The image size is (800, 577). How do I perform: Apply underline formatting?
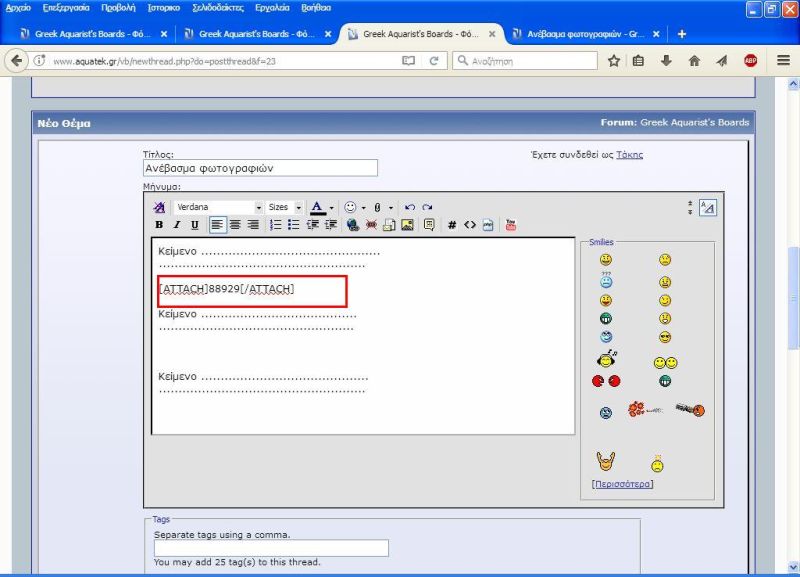[x=194, y=225]
